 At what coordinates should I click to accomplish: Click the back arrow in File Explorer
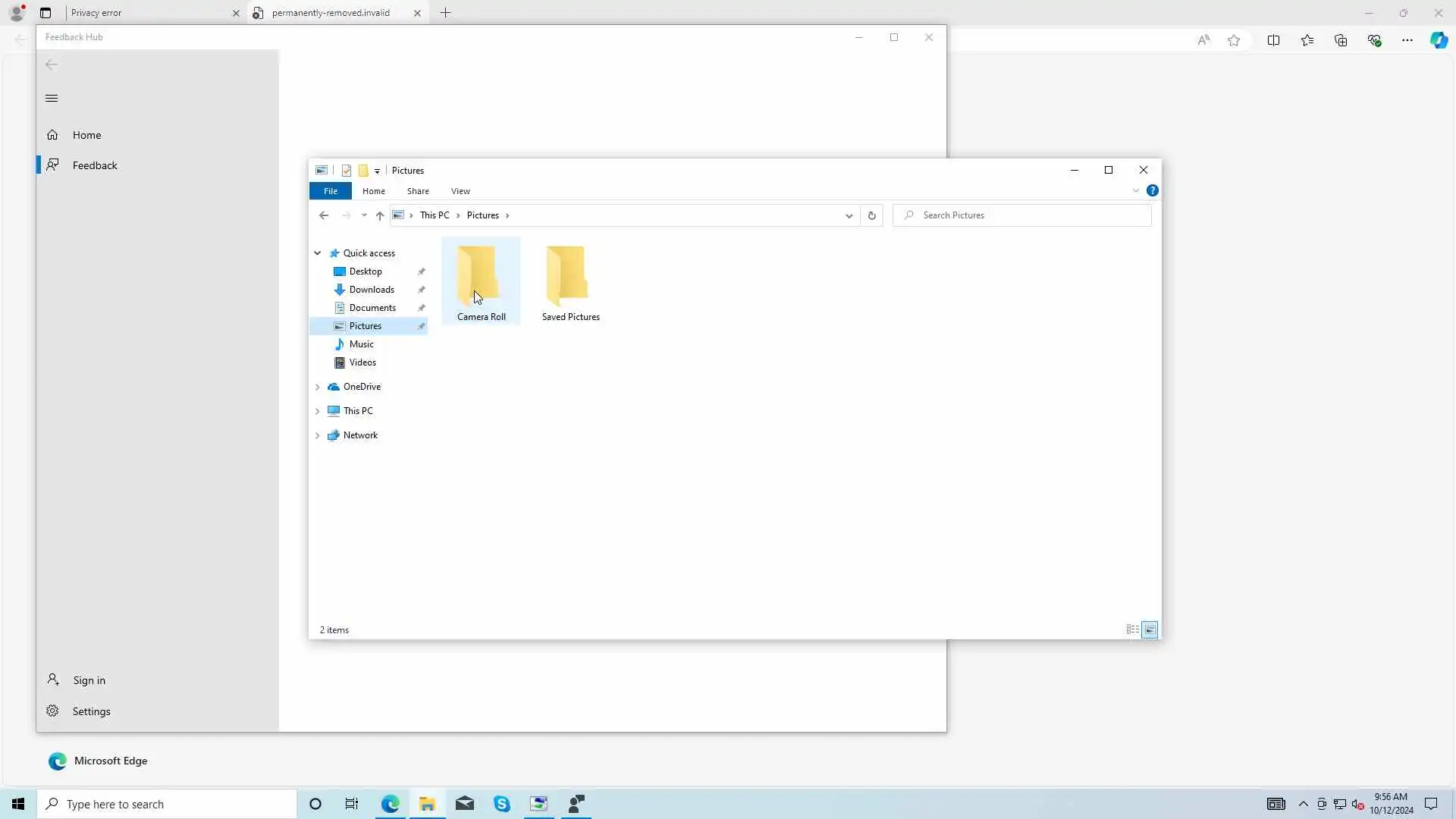(324, 215)
